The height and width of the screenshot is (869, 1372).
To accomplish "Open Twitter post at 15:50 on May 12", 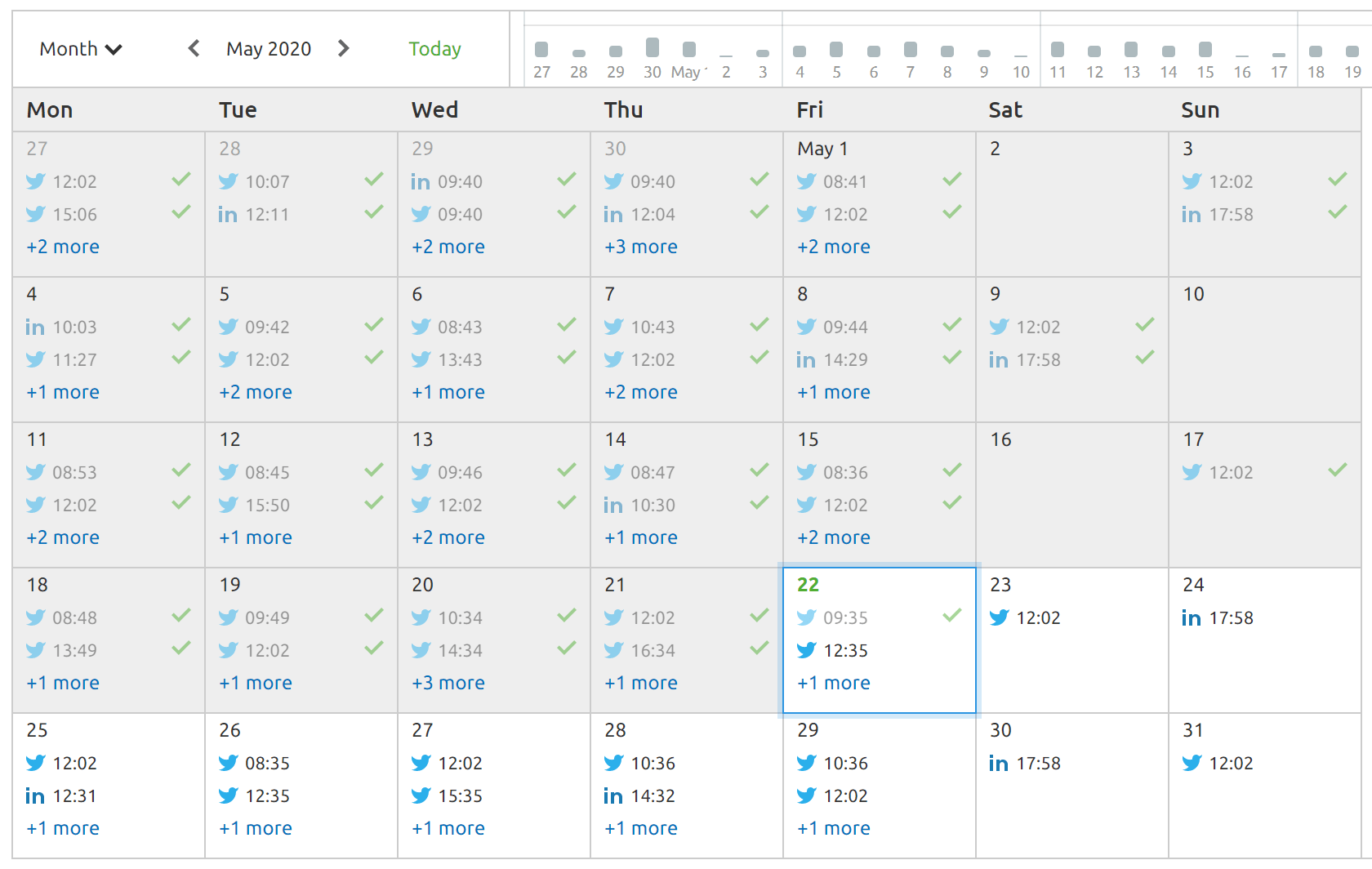I will [254, 505].
